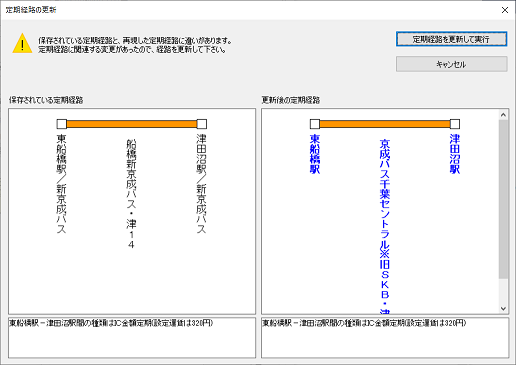The height and width of the screenshot is (365, 516).
Task: Select 東船橋駅／新京成バス label in saved route
Action: click(x=61, y=183)
